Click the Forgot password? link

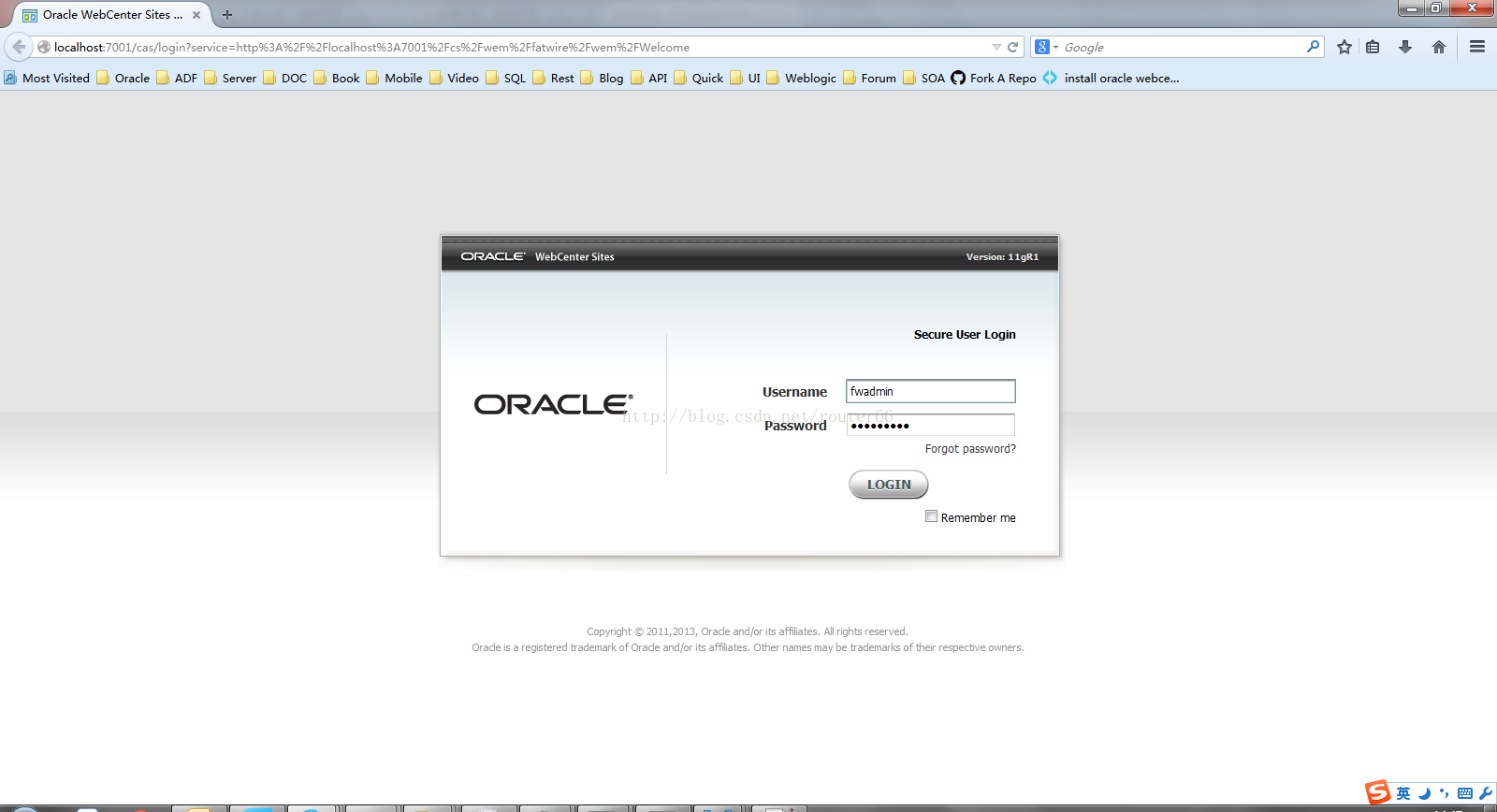tap(970, 449)
